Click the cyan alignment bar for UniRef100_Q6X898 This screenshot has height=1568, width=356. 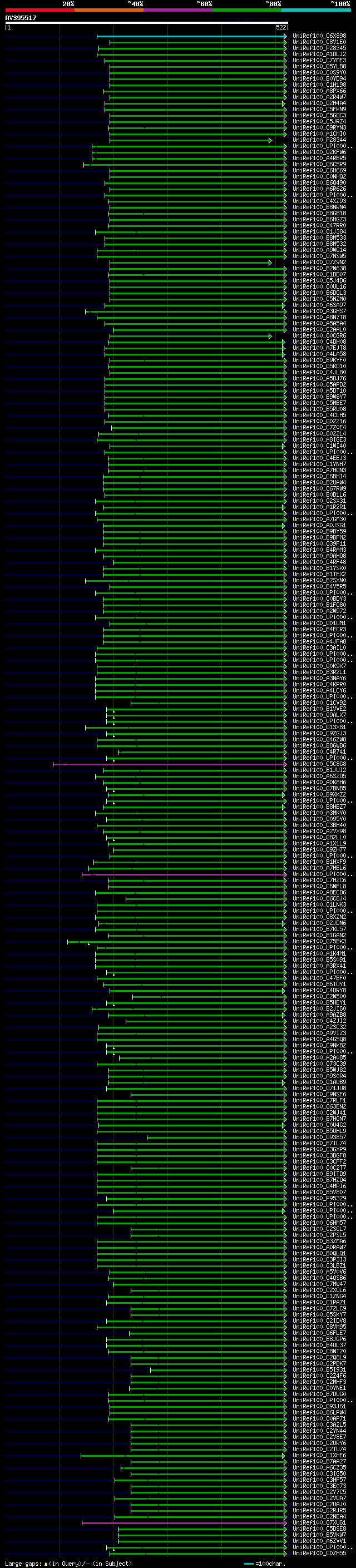[191, 36]
